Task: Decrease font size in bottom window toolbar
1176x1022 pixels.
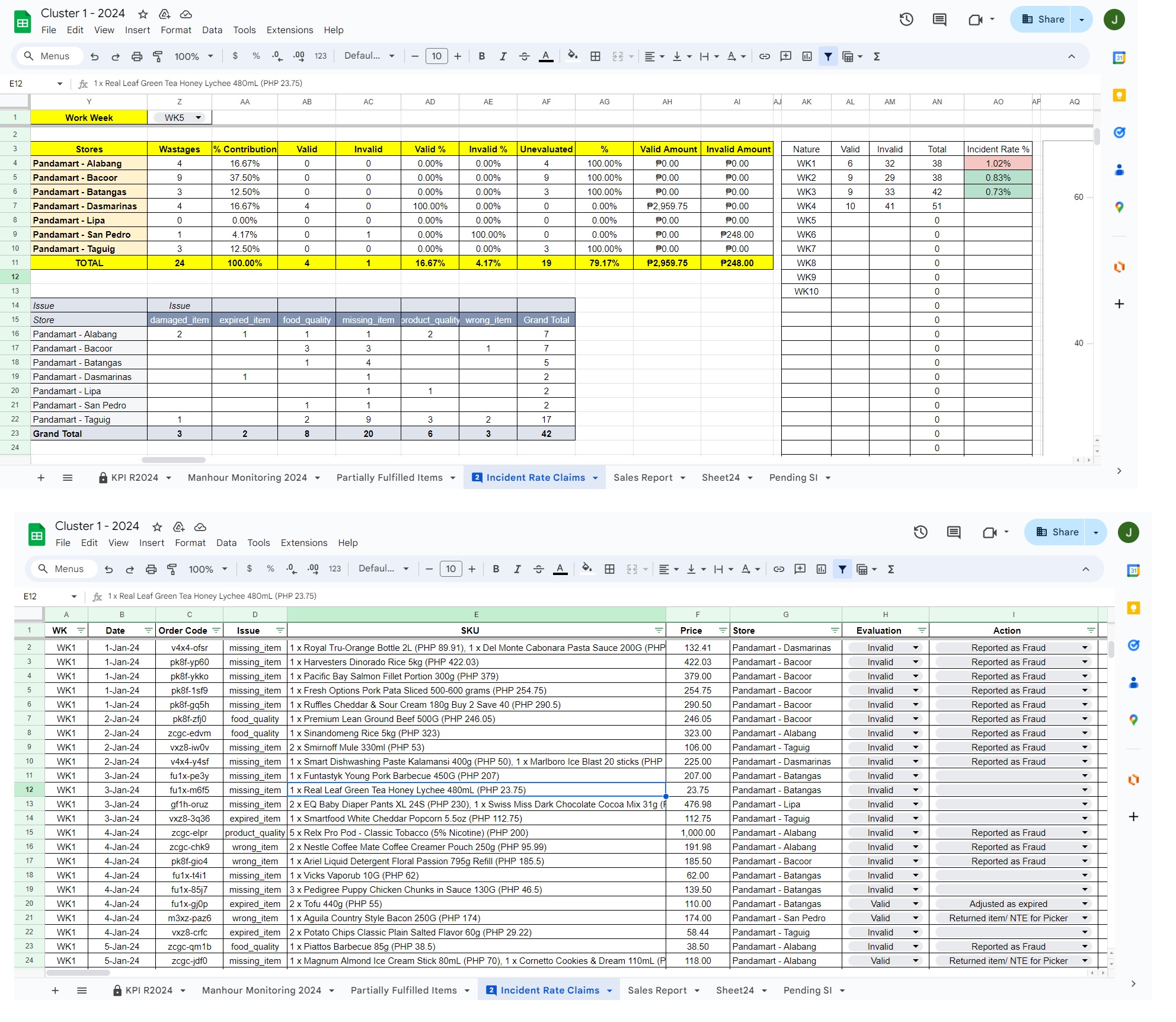Action: click(429, 569)
